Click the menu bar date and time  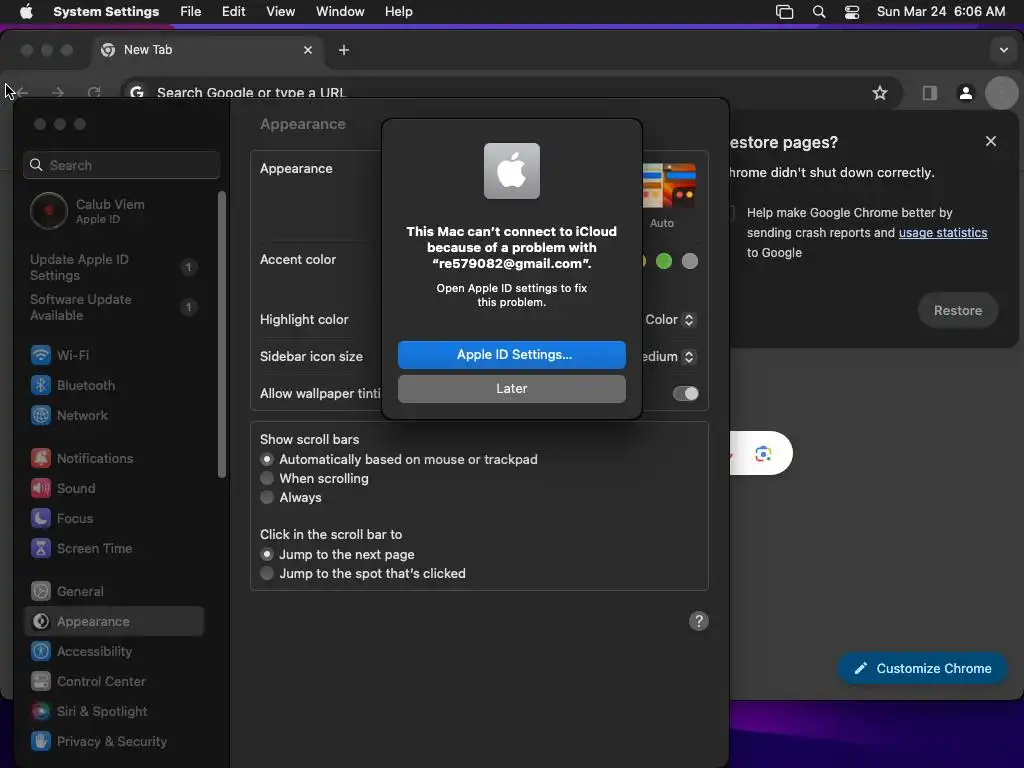[940, 12]
